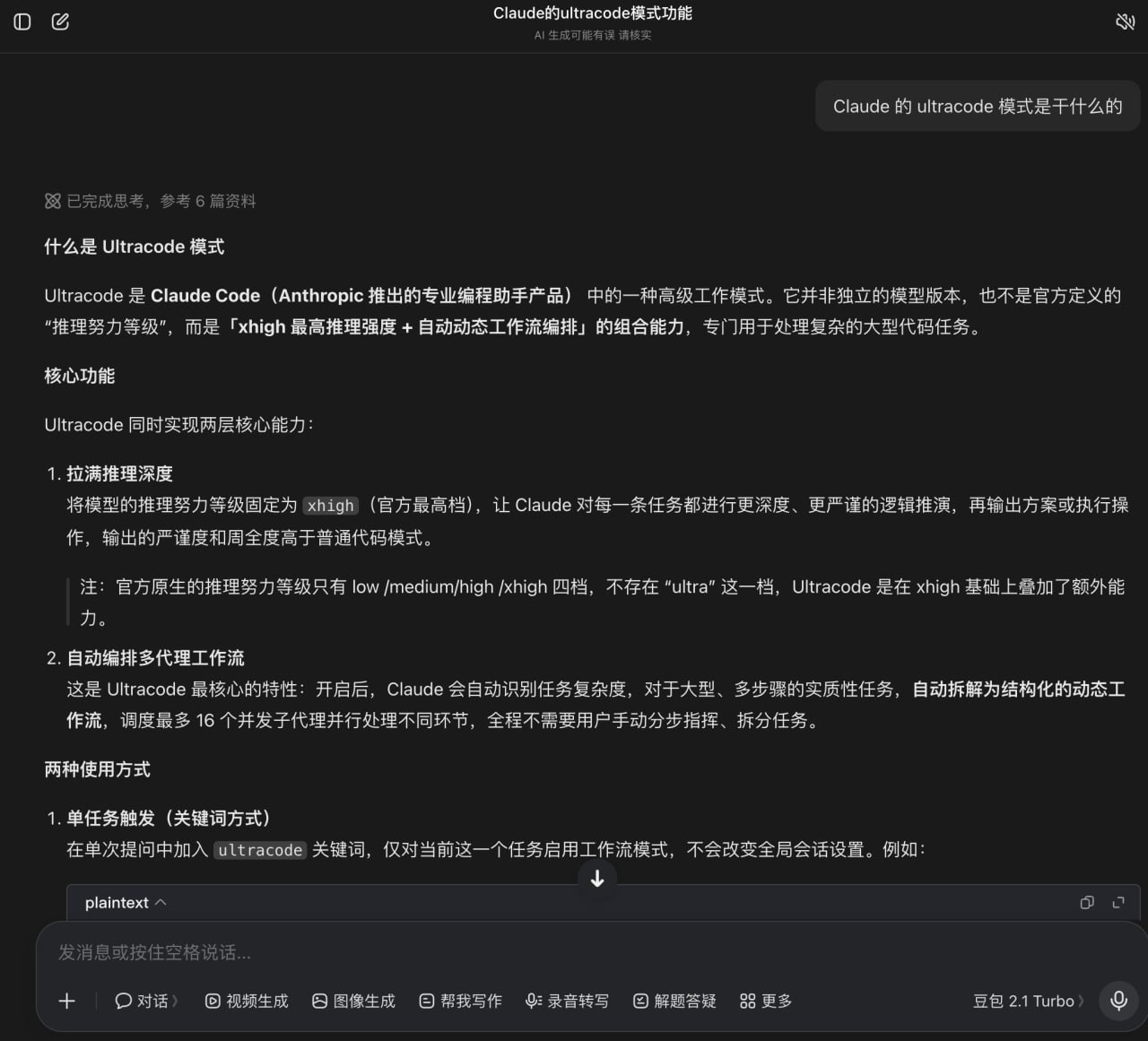Image resolution: width=1148 pixels, height=1041 pixels.
Task: Expand the completed thinking with 6 references
Action: [x=151, y=201]
